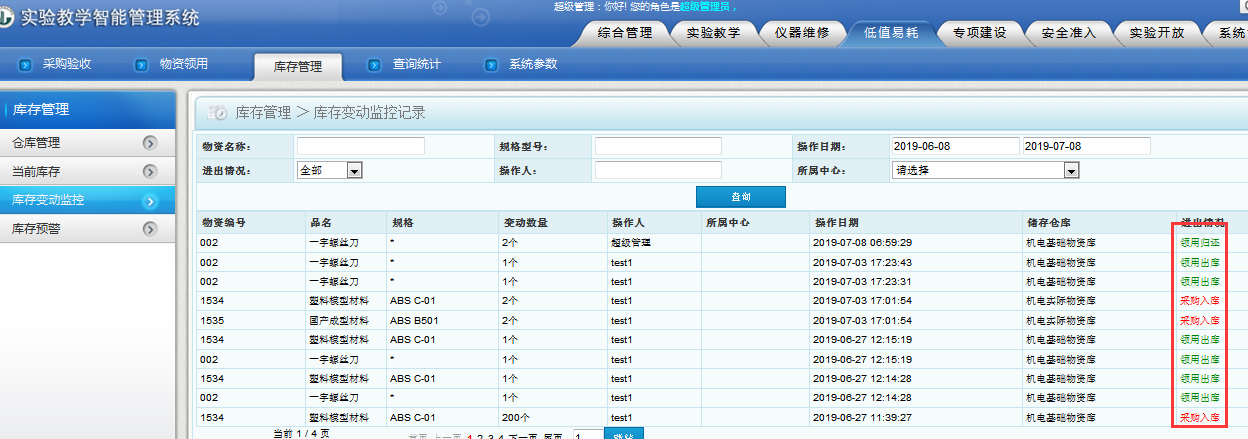Switch to the 实验教学 top tab

[714, 33]
